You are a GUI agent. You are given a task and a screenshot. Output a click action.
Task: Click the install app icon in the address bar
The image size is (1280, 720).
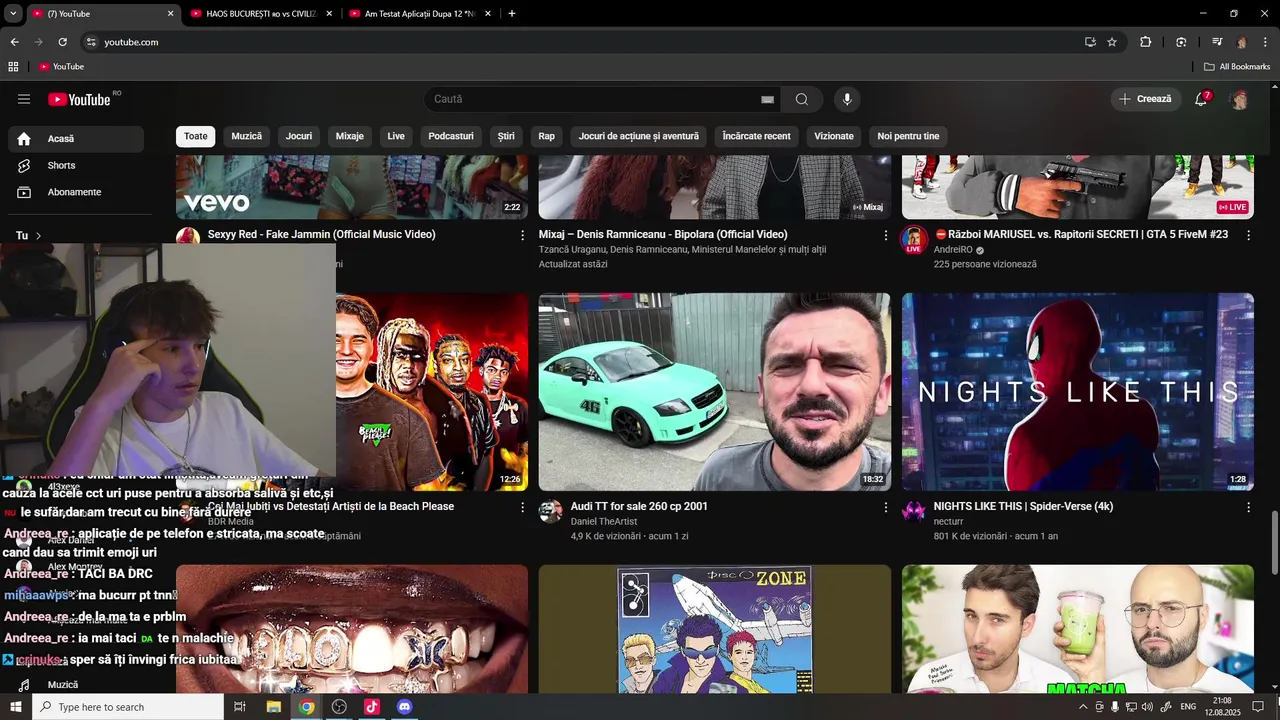click(x=1090, y=42)
